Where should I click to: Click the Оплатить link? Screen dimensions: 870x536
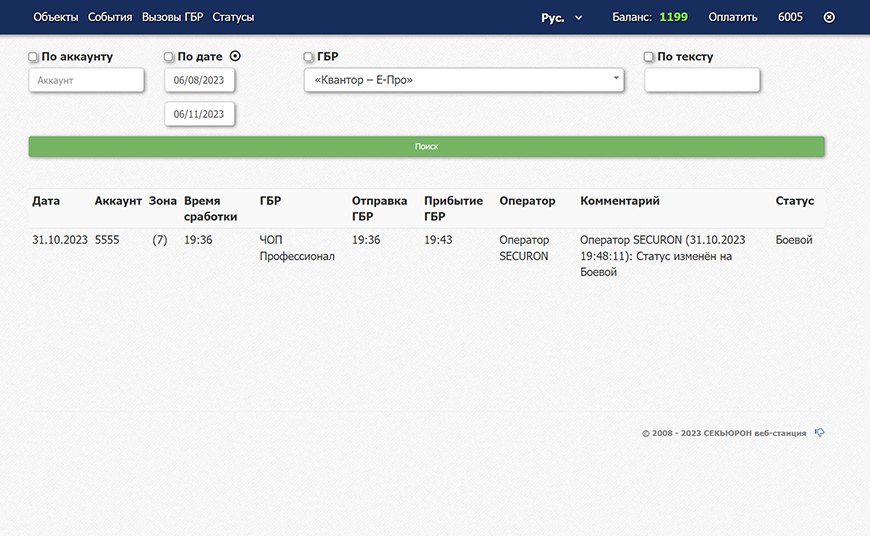(732, 17)
